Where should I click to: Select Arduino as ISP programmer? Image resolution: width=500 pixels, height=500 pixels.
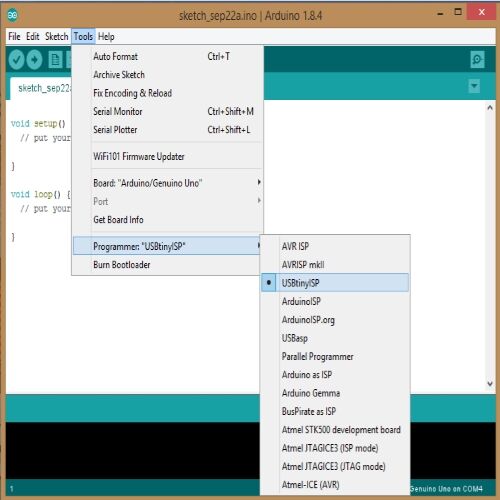(x=335, y=375)
